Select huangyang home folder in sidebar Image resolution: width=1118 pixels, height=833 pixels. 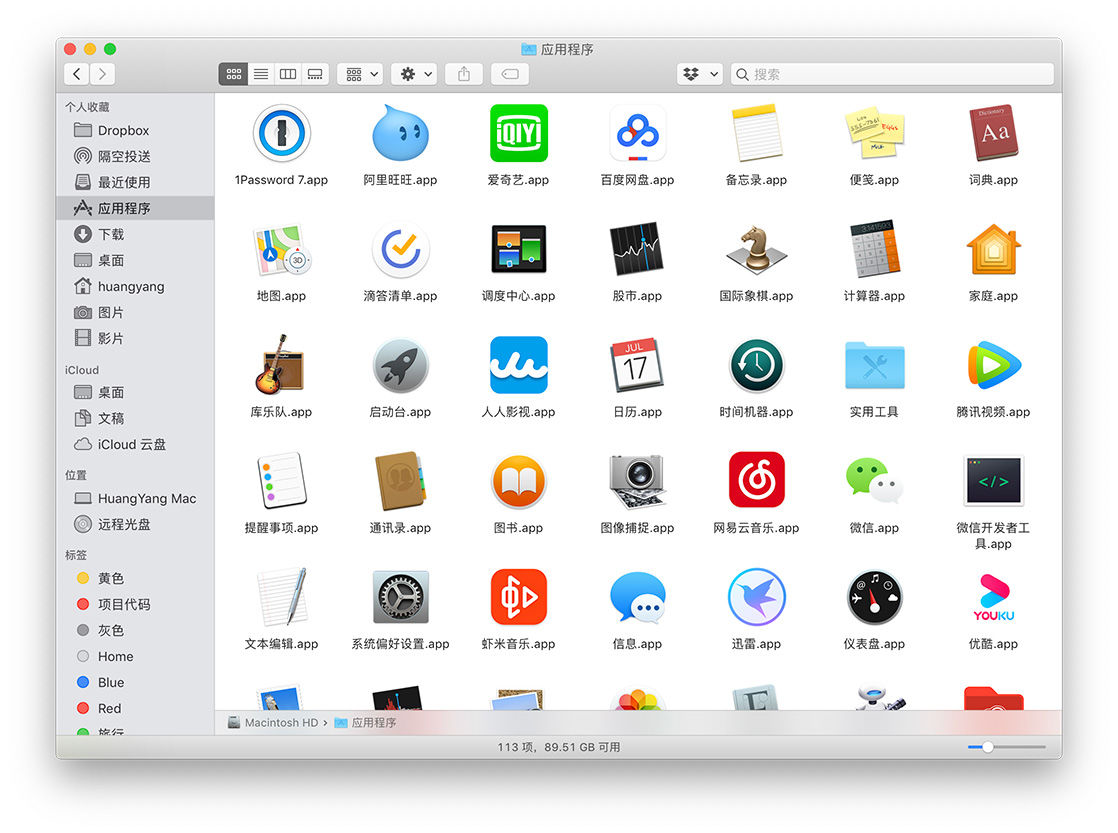coord(135,286)
